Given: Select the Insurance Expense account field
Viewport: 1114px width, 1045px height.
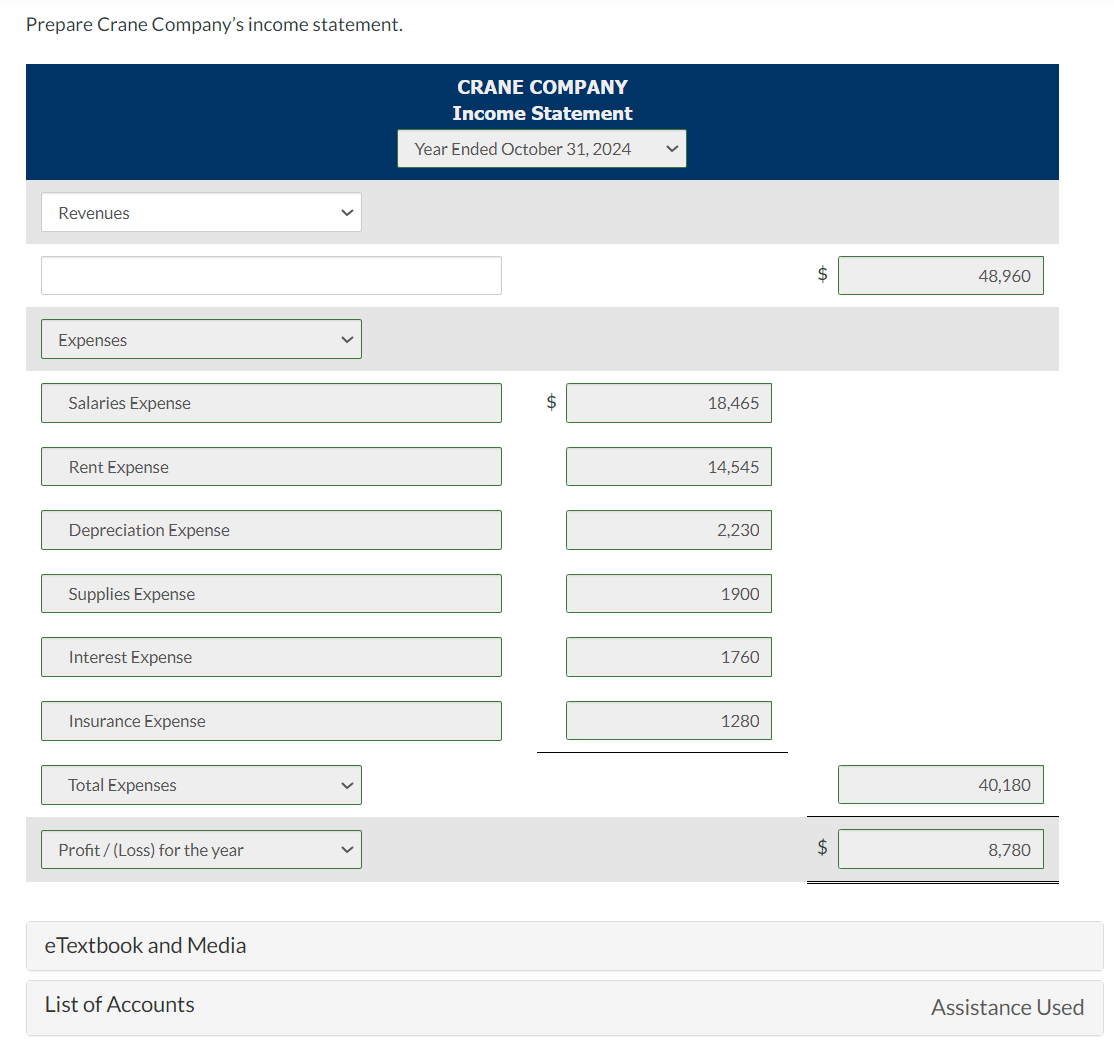Looking at the screenshot, I should coord(271,721).
